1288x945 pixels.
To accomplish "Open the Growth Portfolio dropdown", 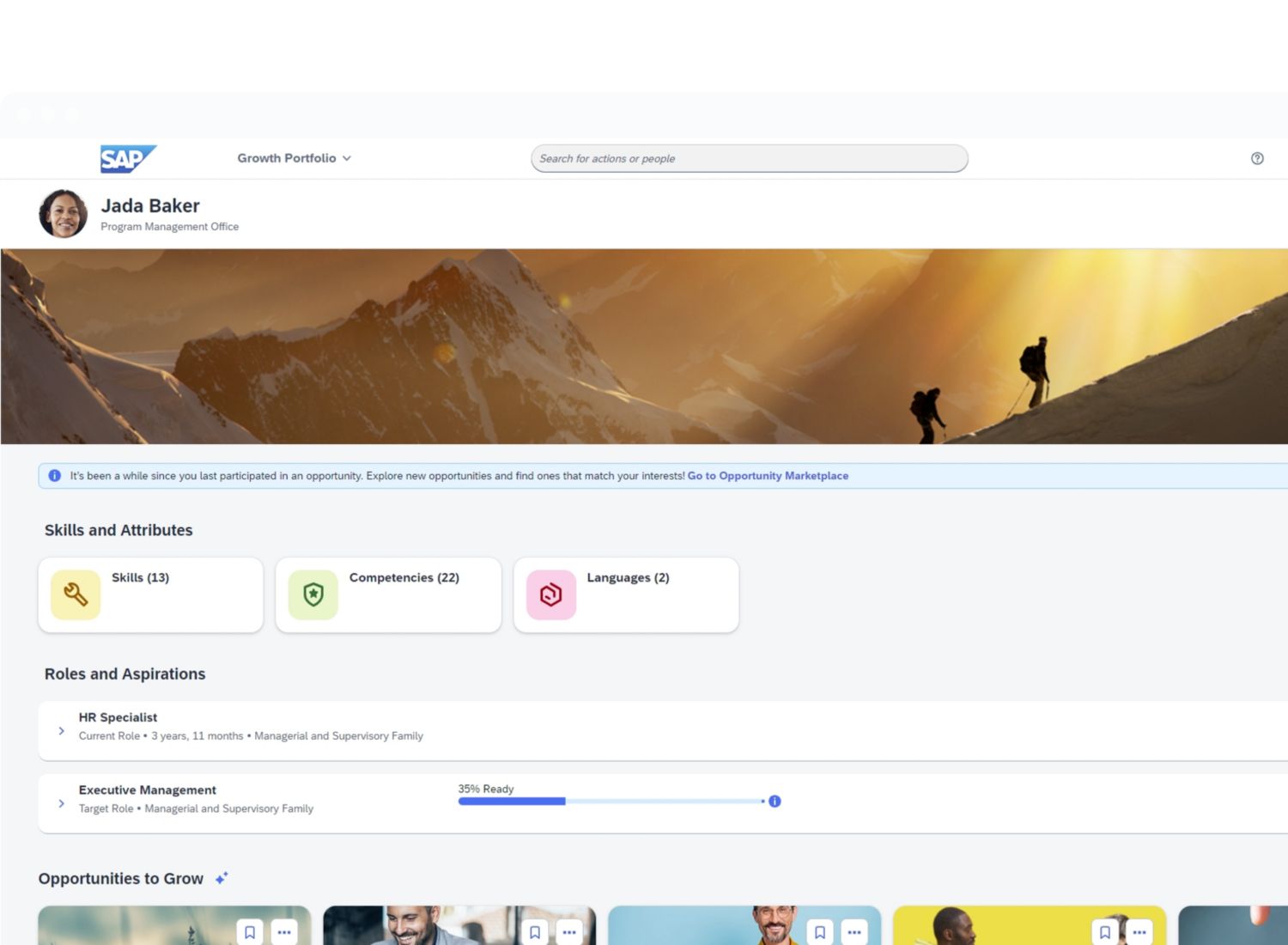I will [294, 158].
